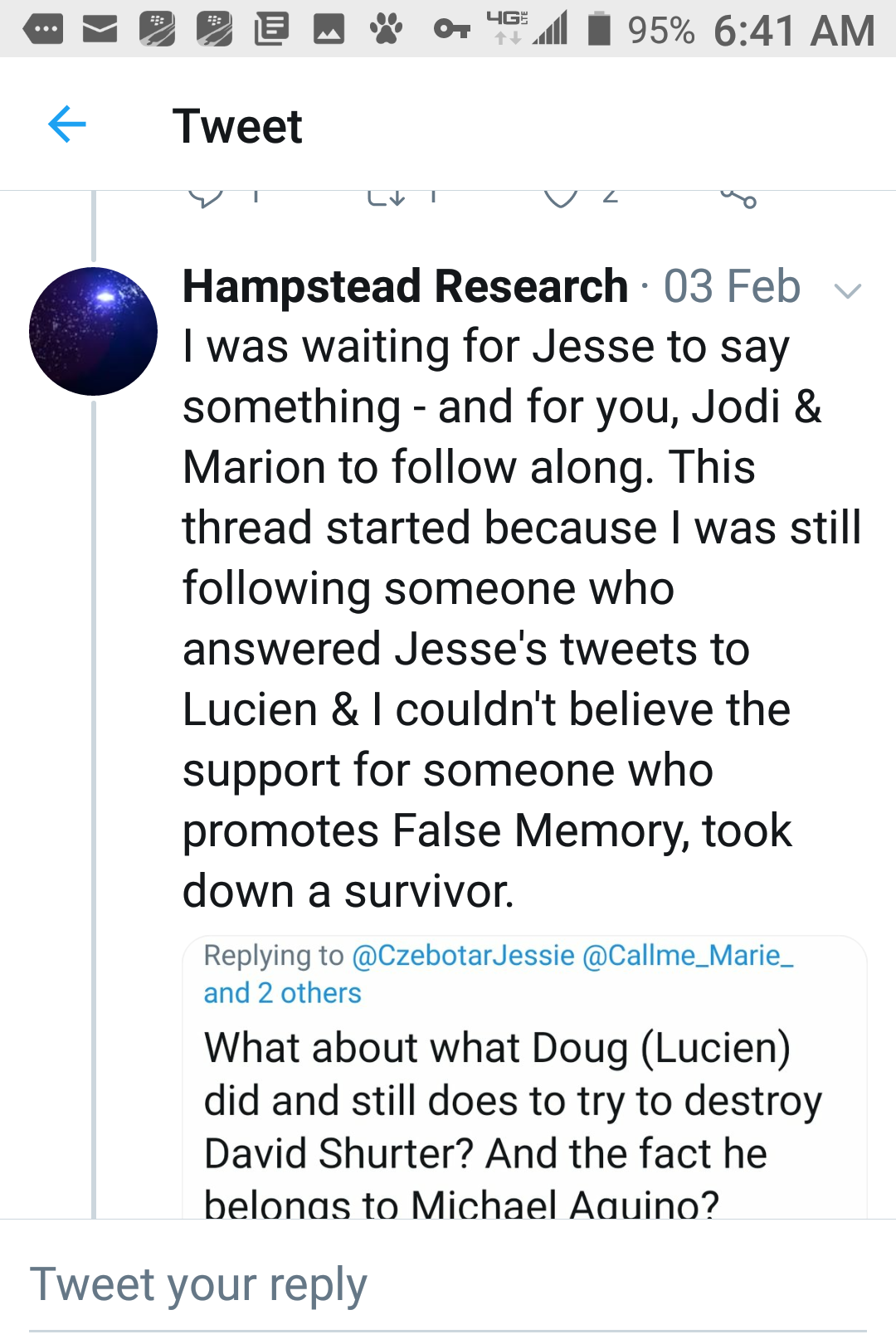Tap the 03 Feb tweet timestamp

(x=732, y=287)
